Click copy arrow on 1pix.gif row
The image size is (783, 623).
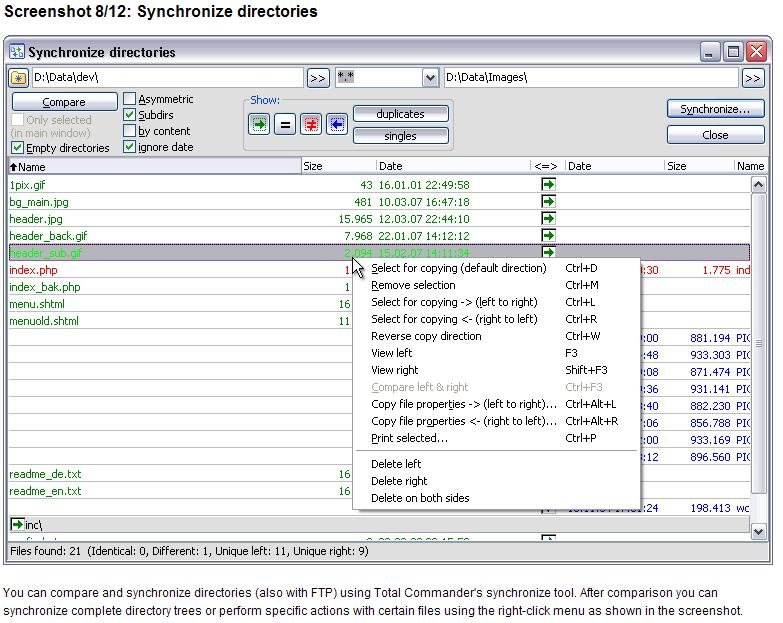tap(548, 185)
